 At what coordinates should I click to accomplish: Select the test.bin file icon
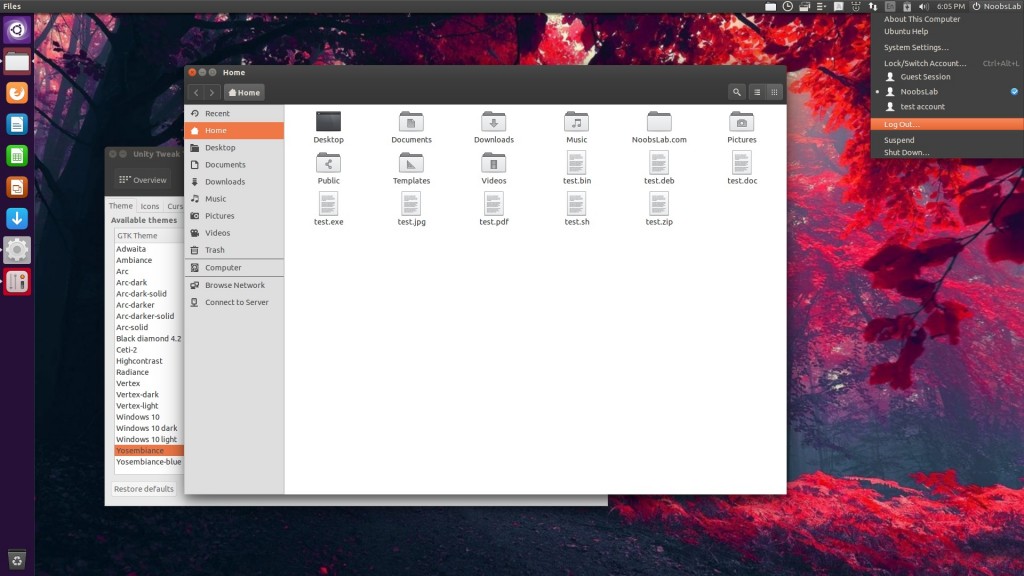(577, 163)
